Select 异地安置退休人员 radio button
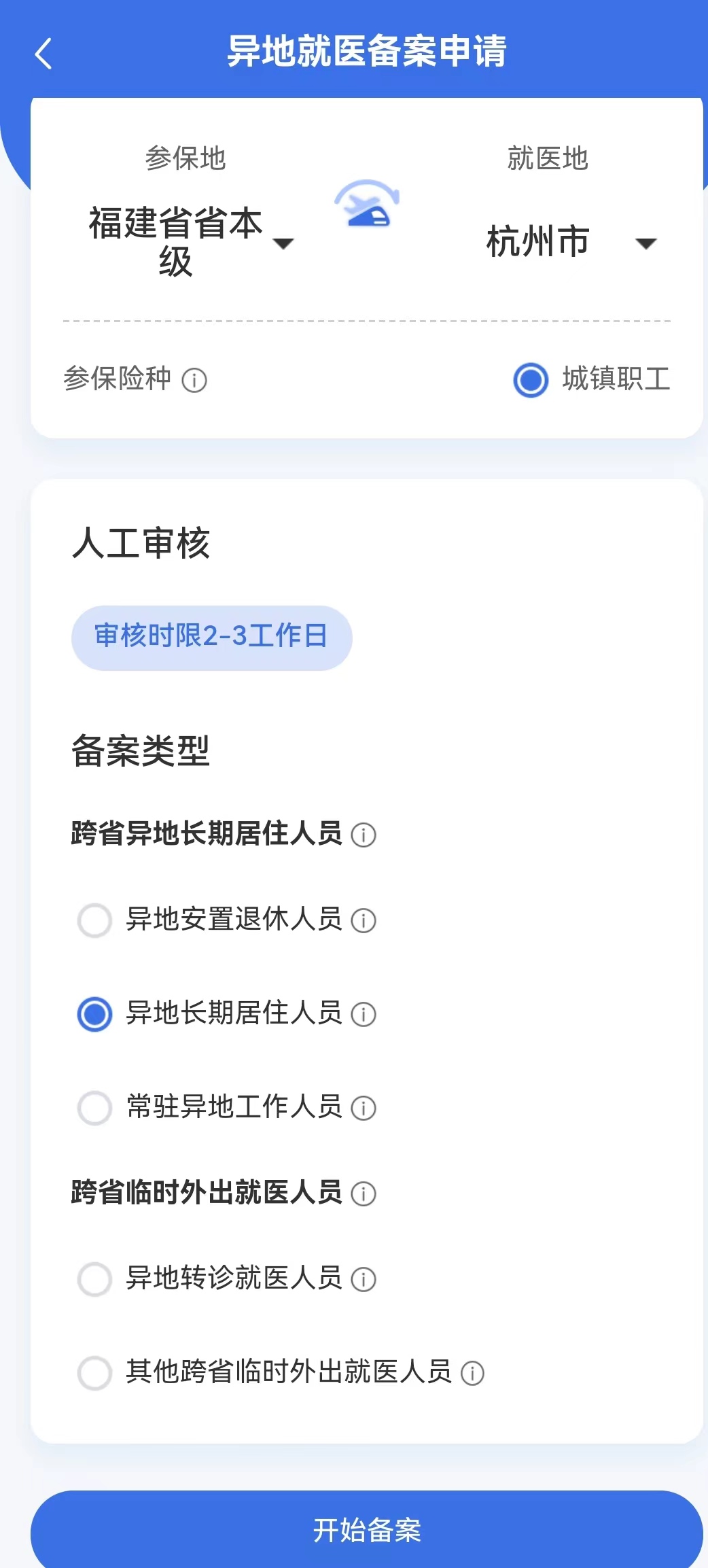This screenshot has height=1568, width=708. (x=95, y=920)
